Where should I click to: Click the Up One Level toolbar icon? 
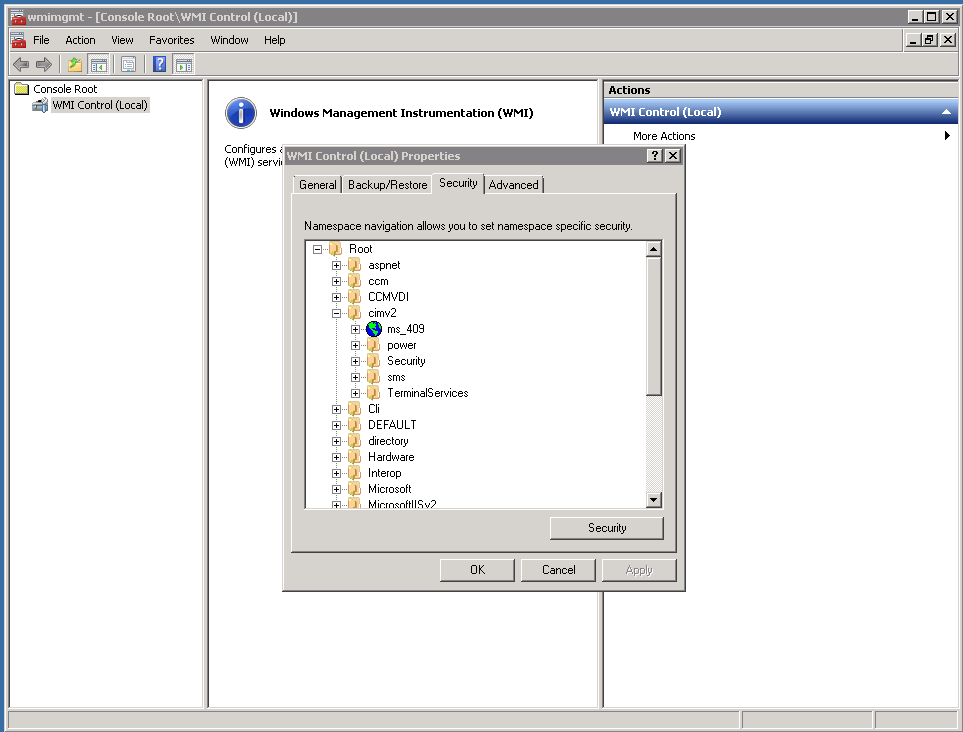(x=75, y=64)
